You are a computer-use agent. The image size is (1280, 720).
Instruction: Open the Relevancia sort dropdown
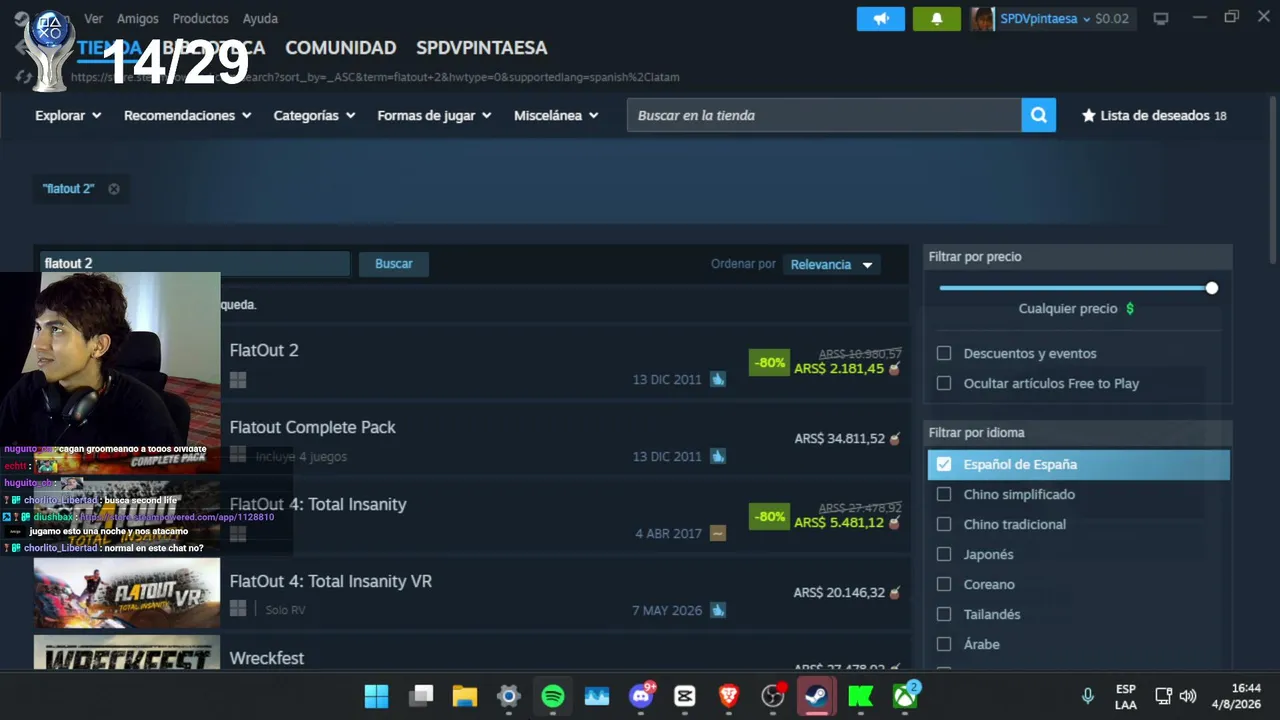831,264
